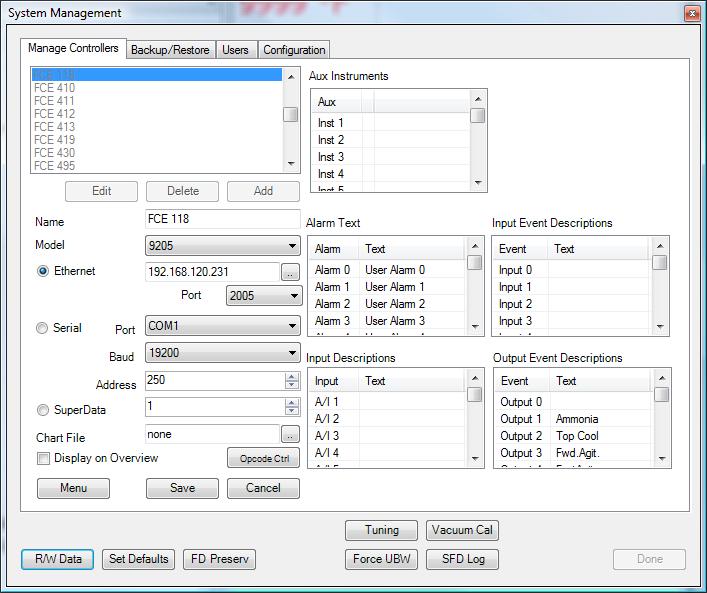Select FCE 411 in the controller list
The image size is (707, 593).
point(157,101)
